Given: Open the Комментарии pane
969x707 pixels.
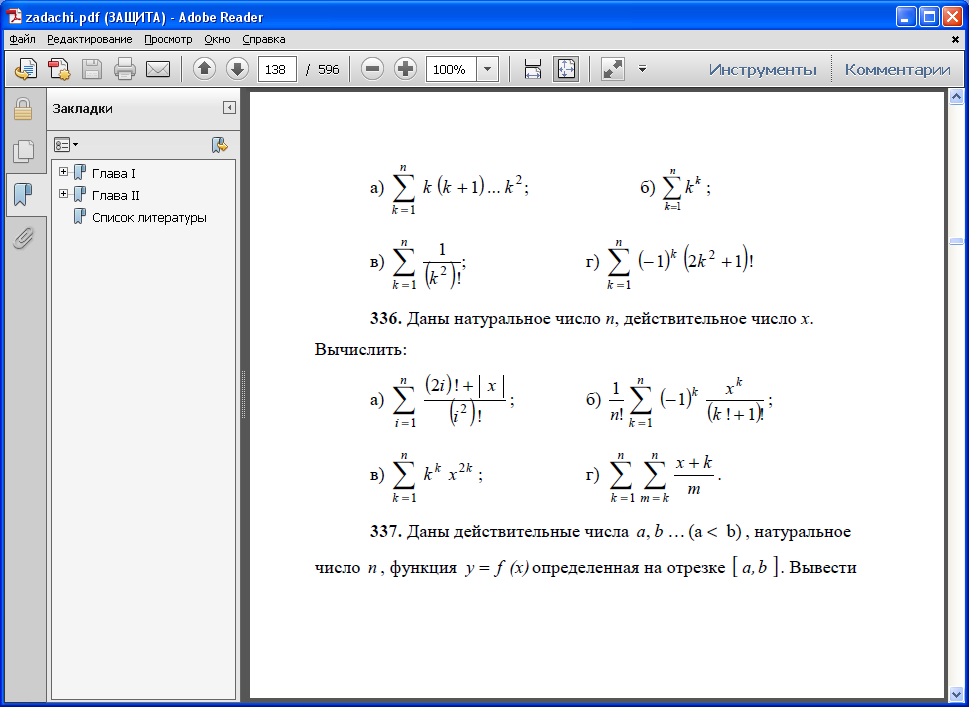Looking at the screenshot, I should (897, 69).
